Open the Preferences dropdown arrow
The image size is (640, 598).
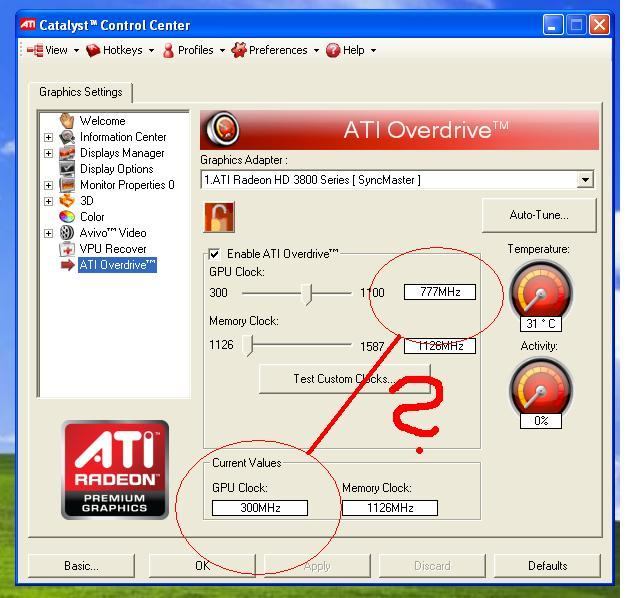point(316,51)
